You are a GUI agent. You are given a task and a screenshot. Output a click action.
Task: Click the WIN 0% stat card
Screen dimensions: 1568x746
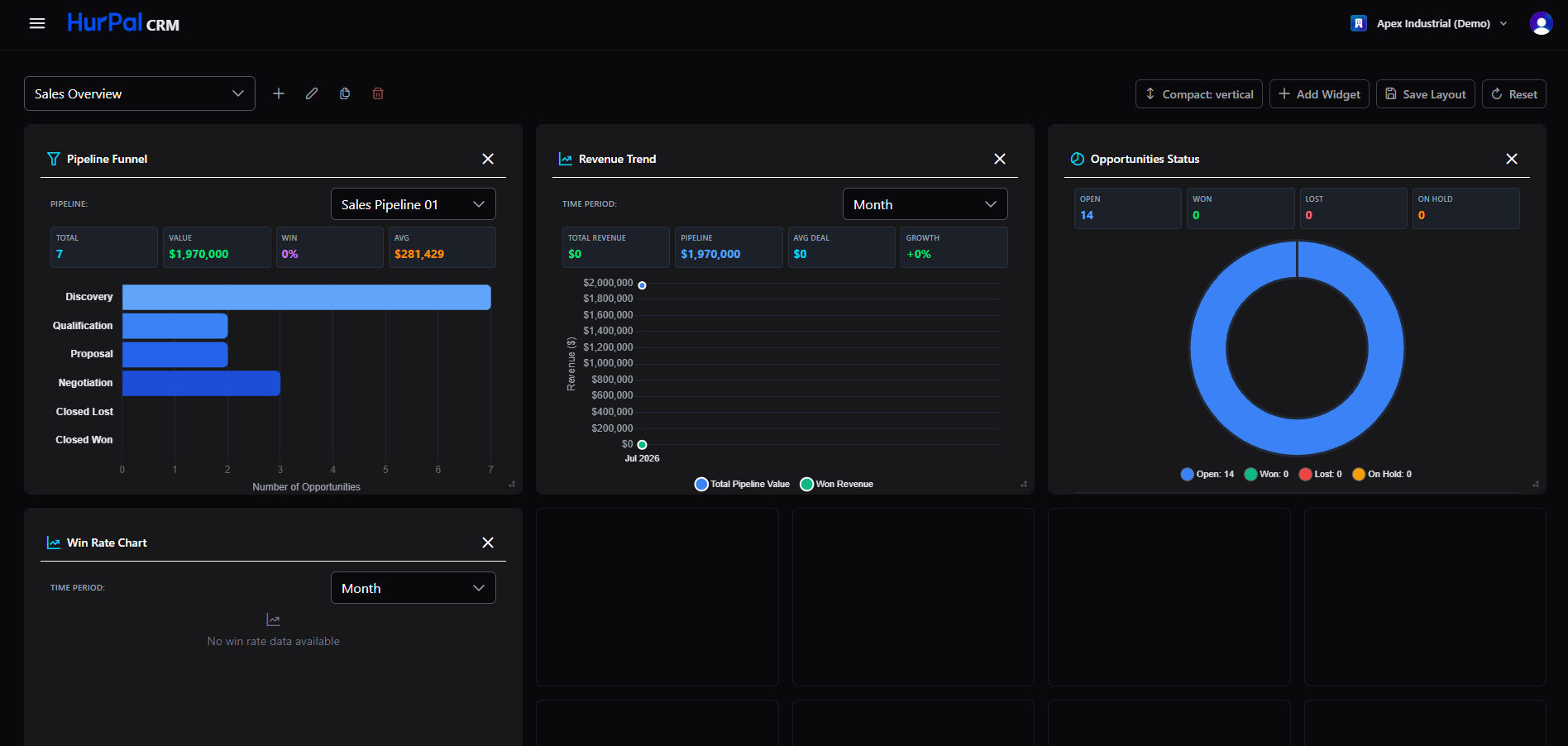click(330, 247)
